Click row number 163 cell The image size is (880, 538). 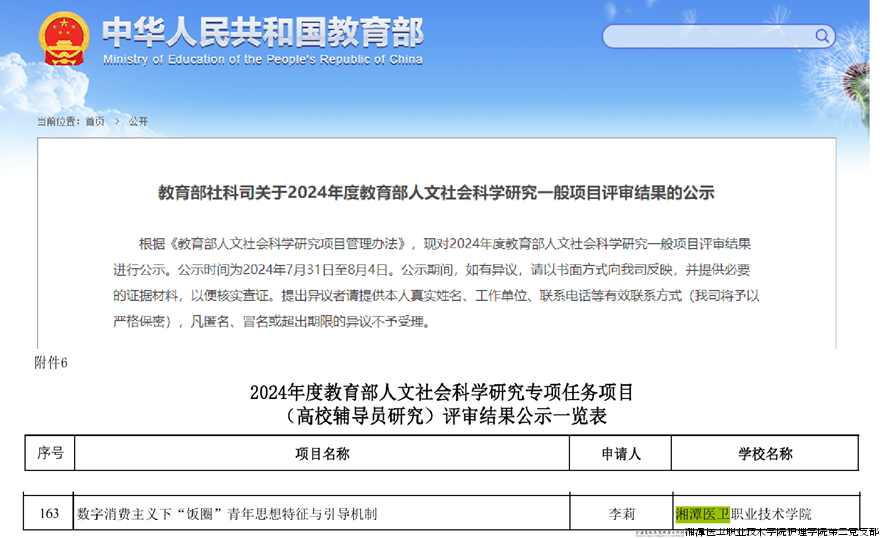50,514
